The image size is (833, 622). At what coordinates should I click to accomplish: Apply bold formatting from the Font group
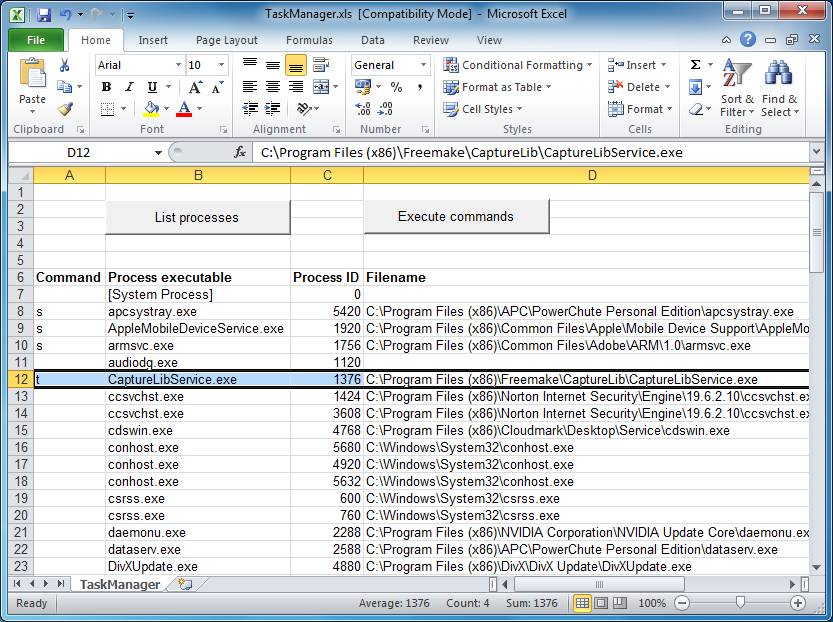(106, 87)
